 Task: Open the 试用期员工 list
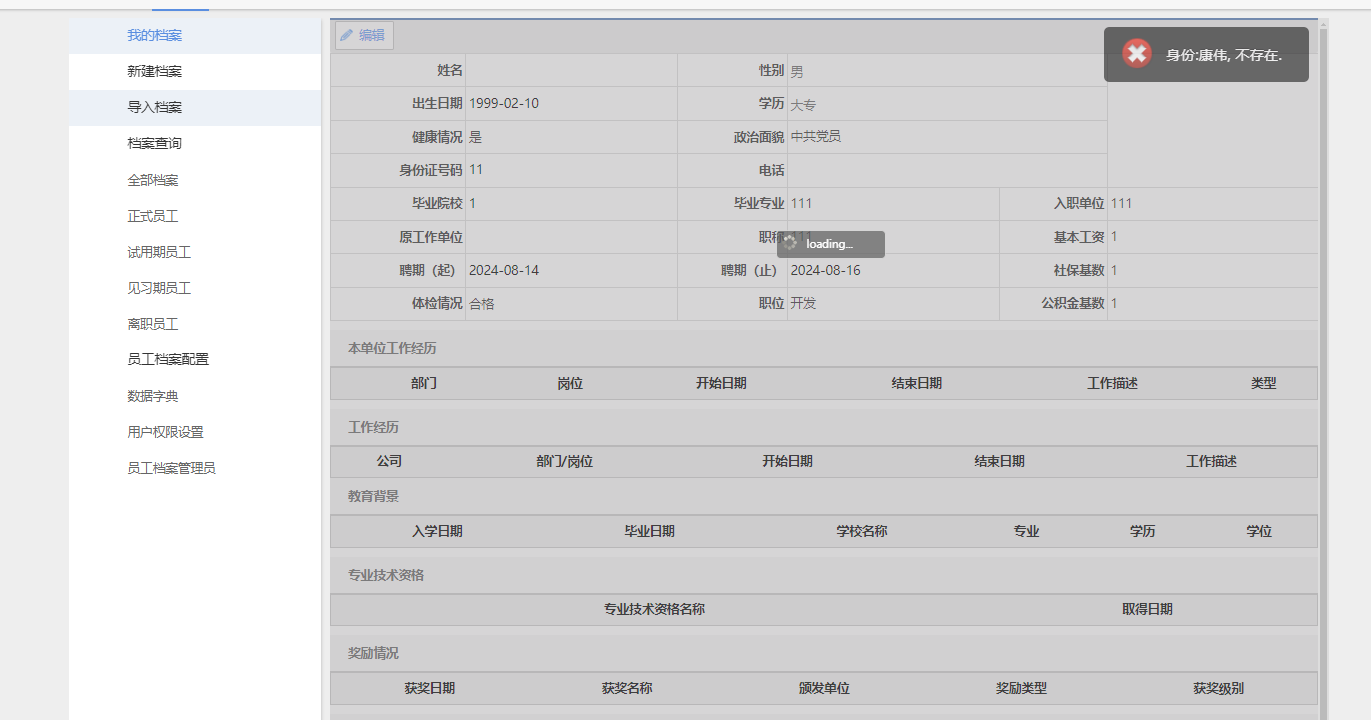click(159, 252)
